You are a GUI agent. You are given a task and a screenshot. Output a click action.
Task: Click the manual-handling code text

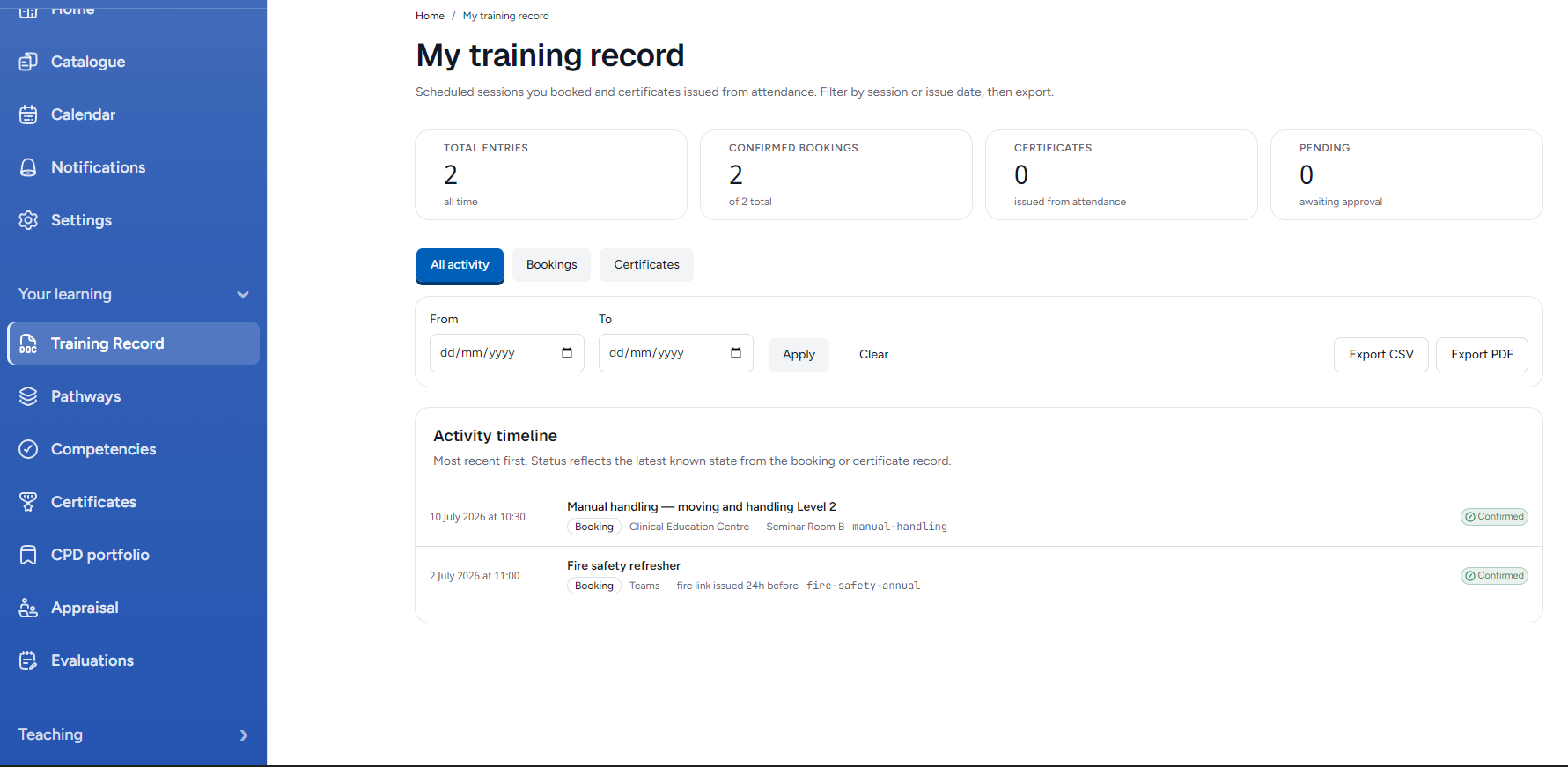click(x=900, y=527)
